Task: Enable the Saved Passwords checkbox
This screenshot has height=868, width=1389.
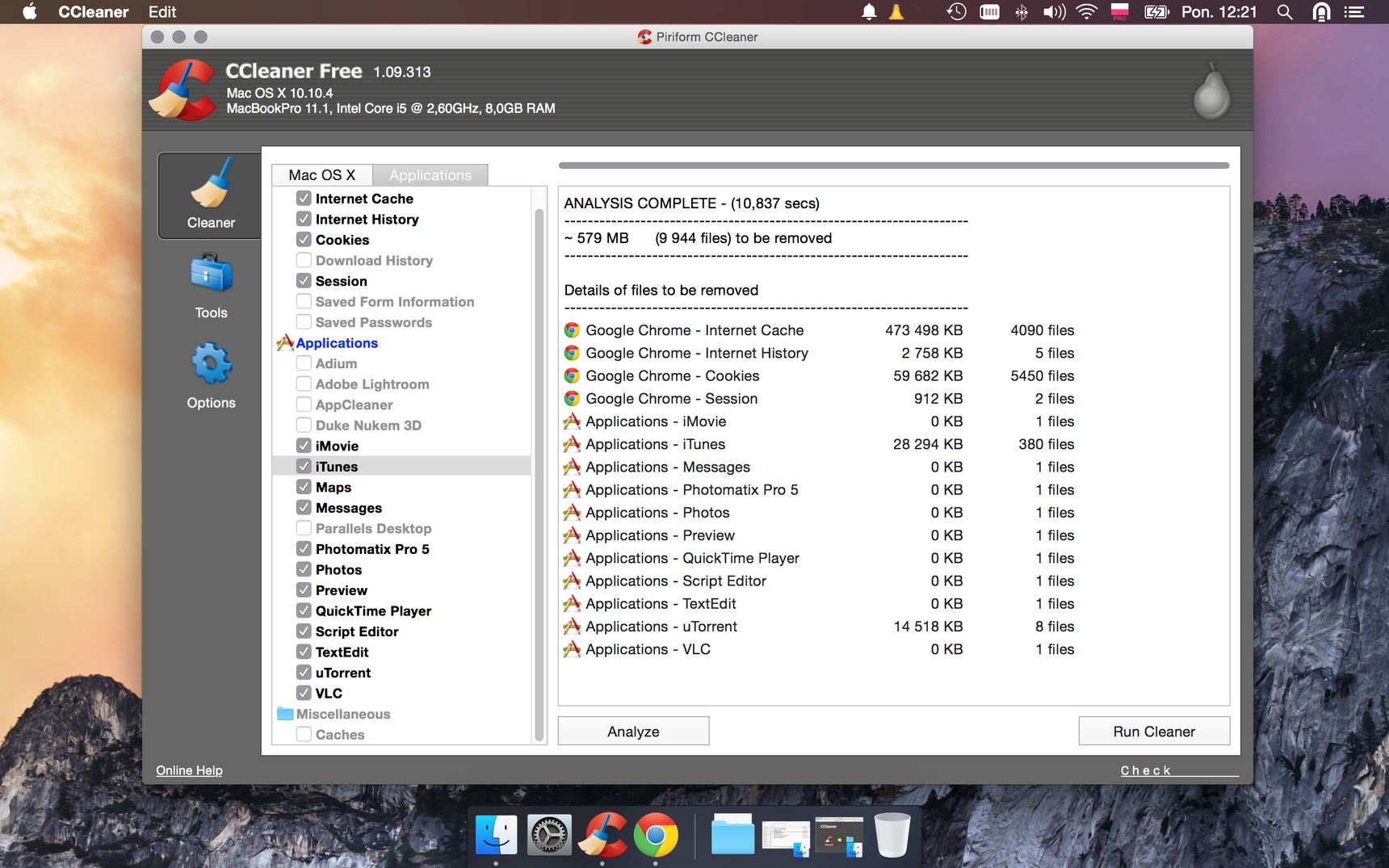Action: (304, 321)
